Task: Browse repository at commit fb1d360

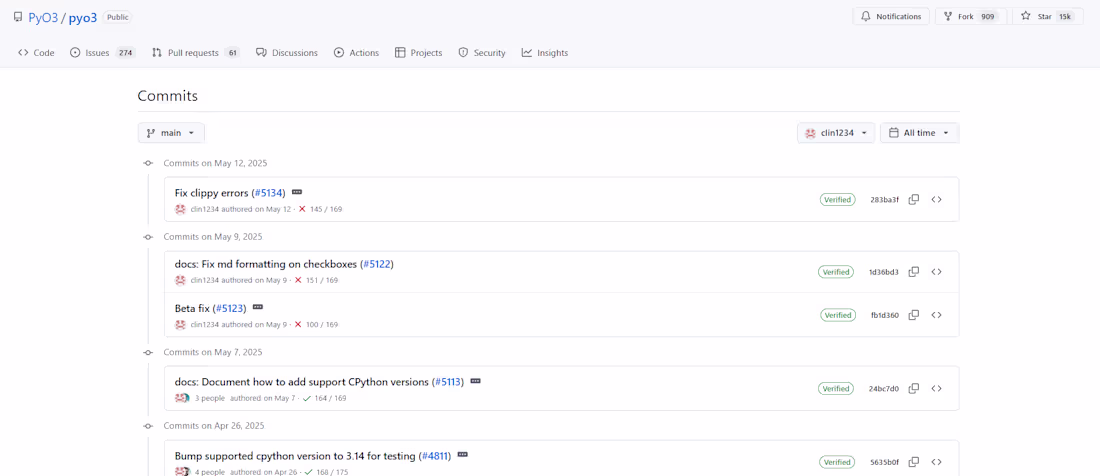Action: [936, 315]
